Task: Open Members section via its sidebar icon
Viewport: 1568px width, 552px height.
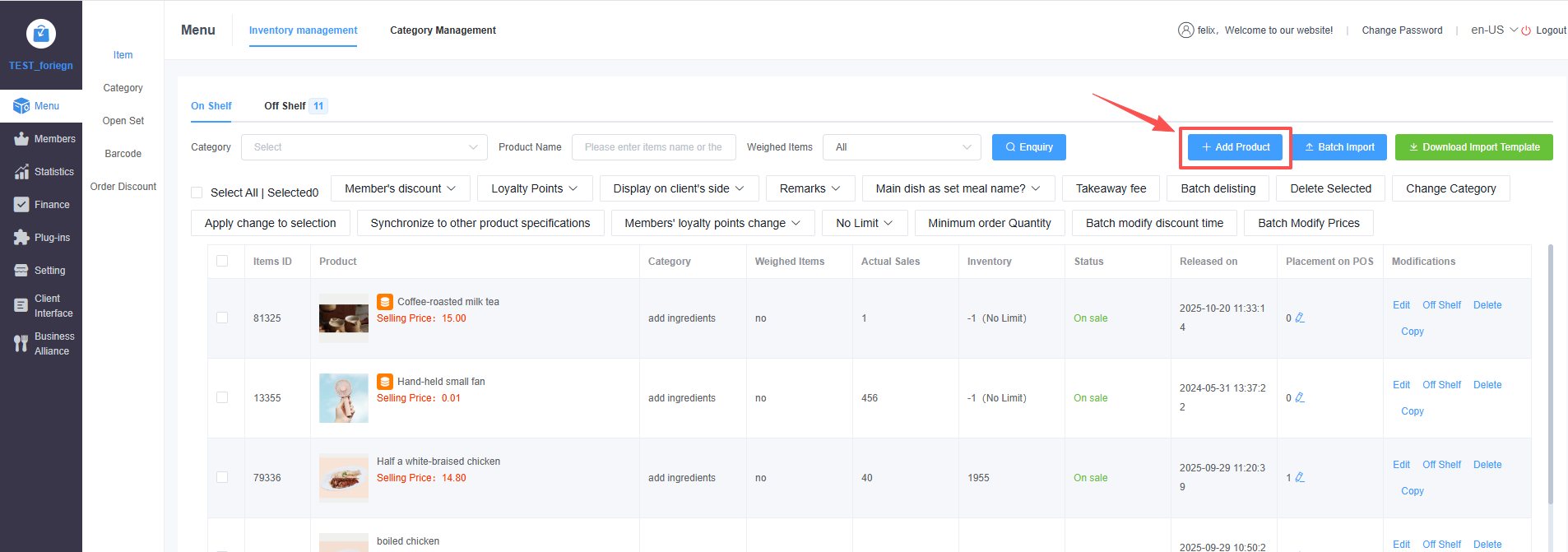Action: [21, 139]
